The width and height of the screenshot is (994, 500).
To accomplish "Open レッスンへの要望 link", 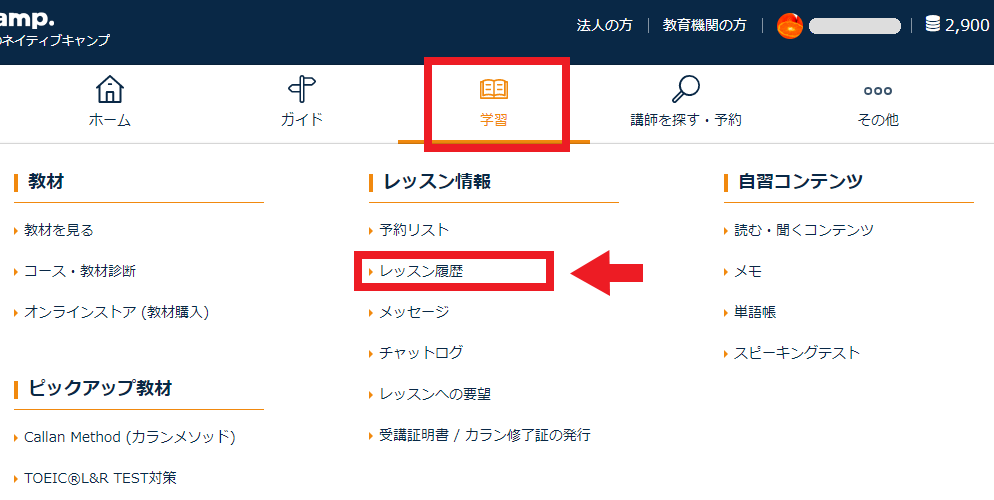I will [435, 394].
